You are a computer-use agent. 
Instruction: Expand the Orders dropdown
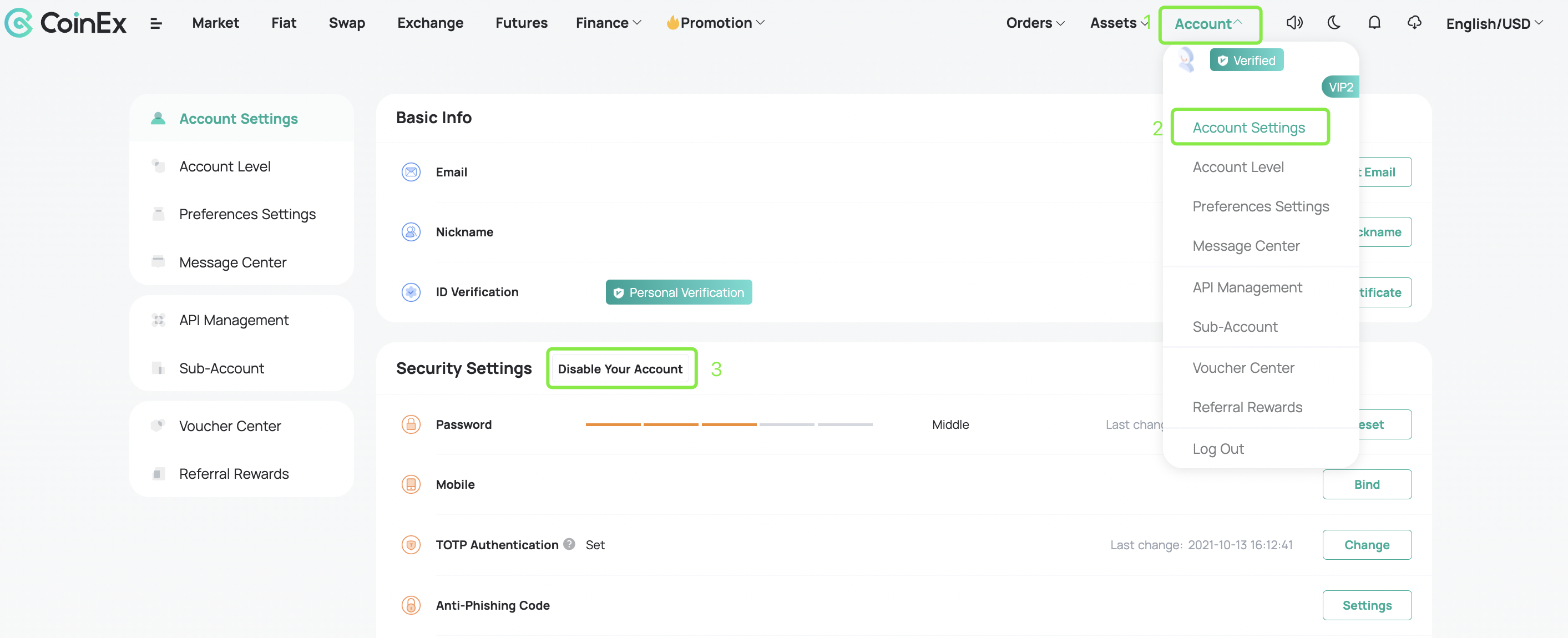pos(1035,23)
